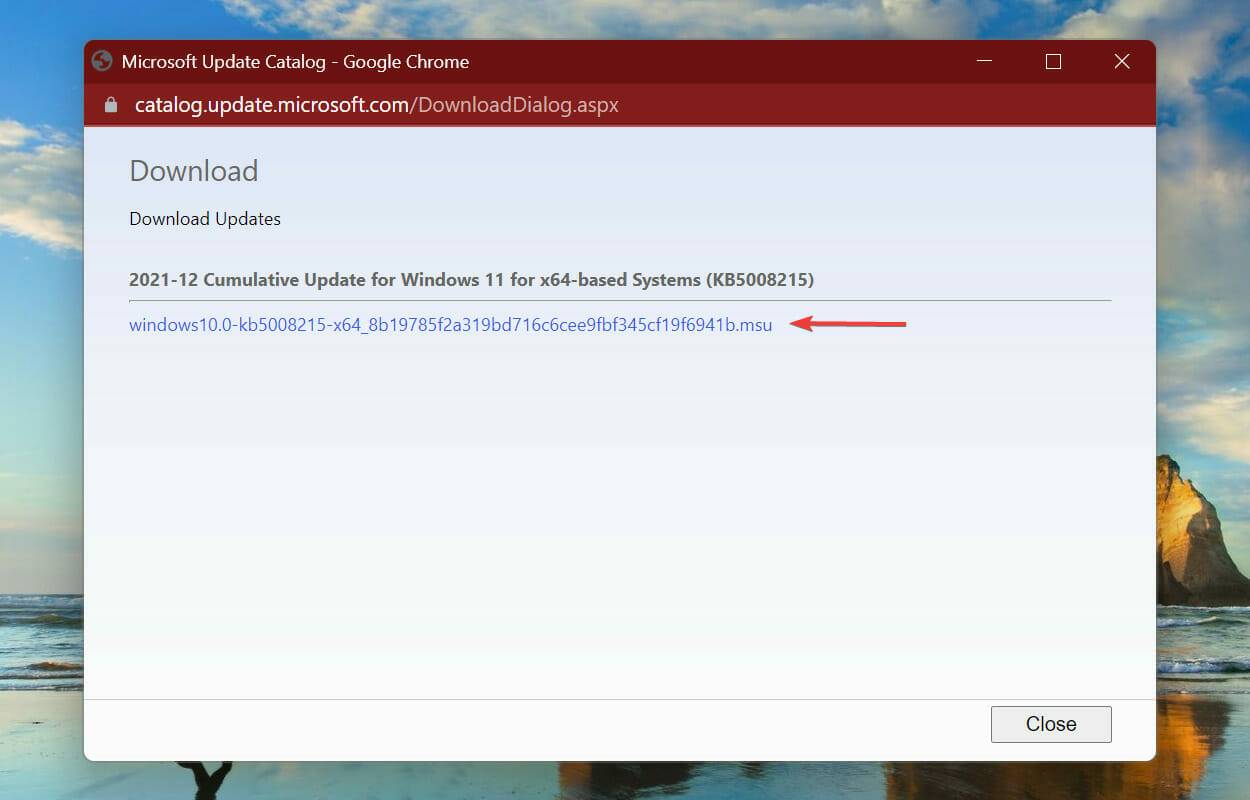This screenshot has height=800, width=1250.
Task: Click the Download page heading
Action: click(x=193, y=171)
